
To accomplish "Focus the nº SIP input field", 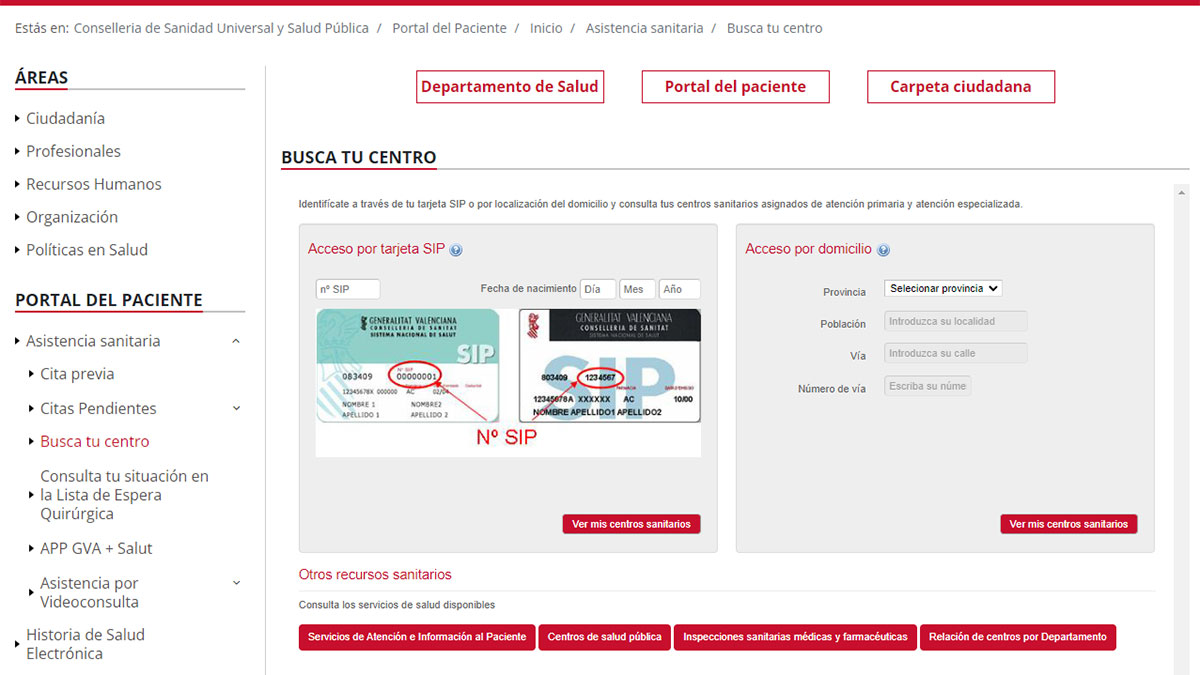I will coord(347,289).
